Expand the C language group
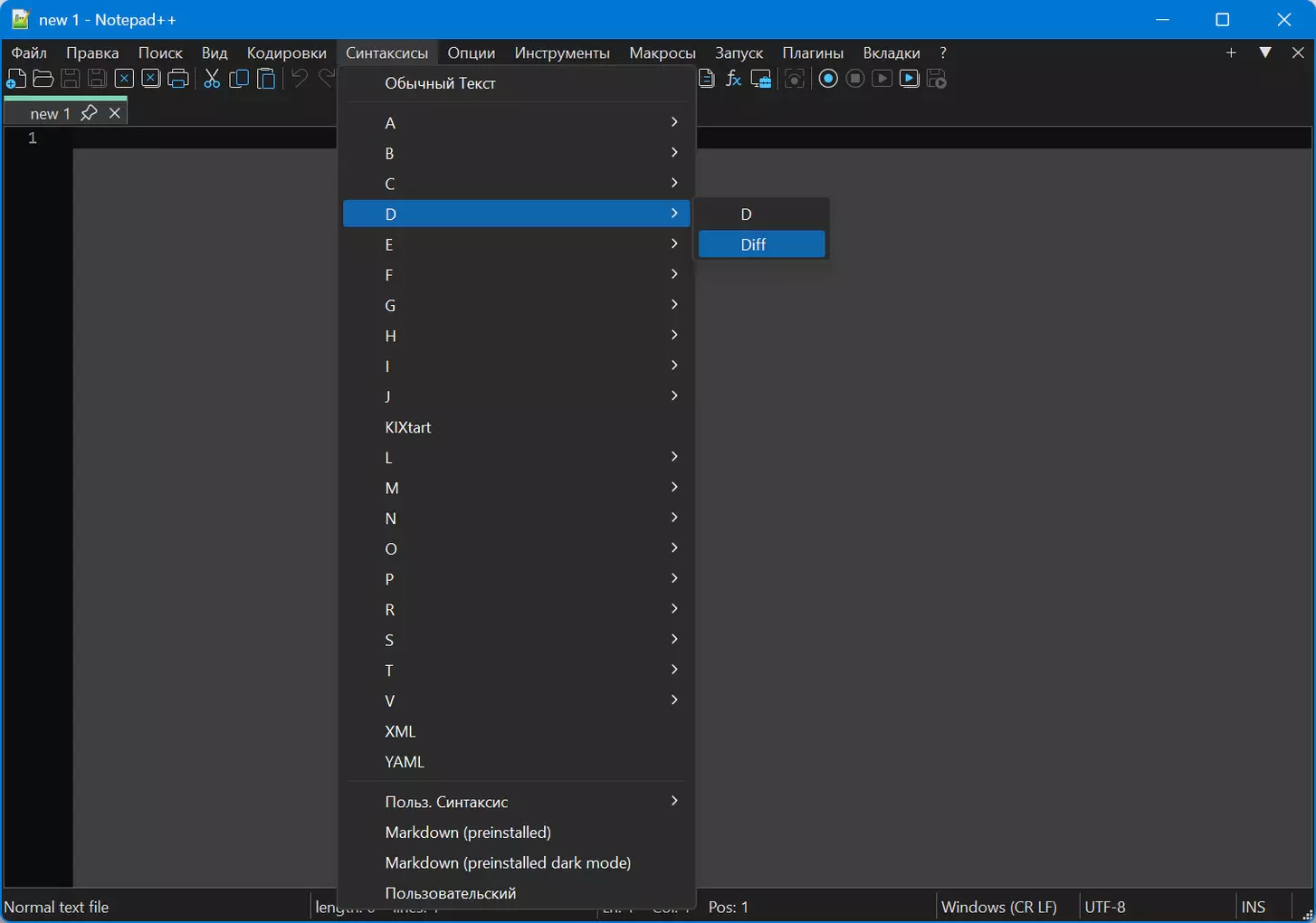 point(517,184)
